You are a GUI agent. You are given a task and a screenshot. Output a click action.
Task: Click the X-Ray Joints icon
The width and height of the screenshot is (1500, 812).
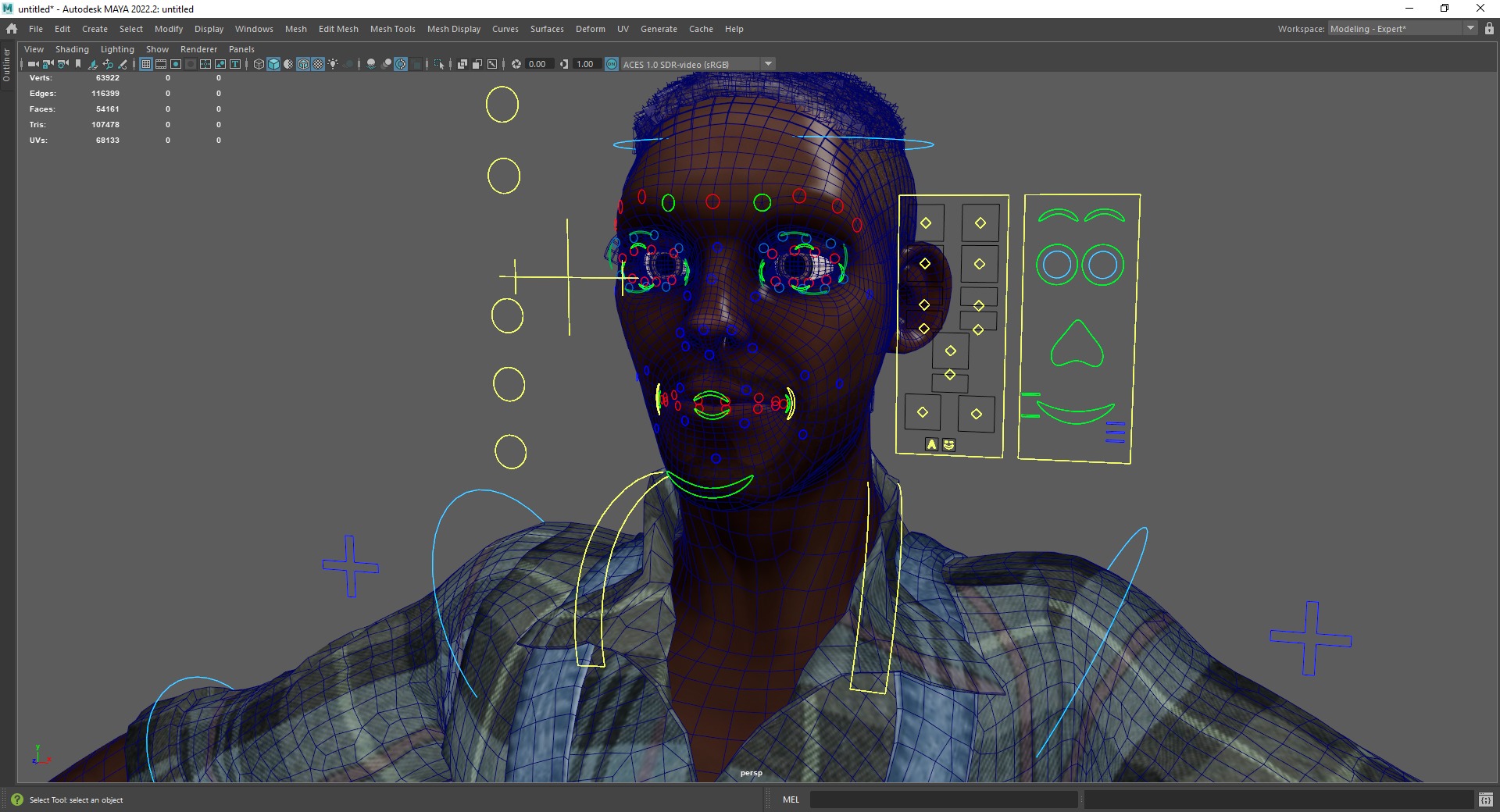pos(492,64)
